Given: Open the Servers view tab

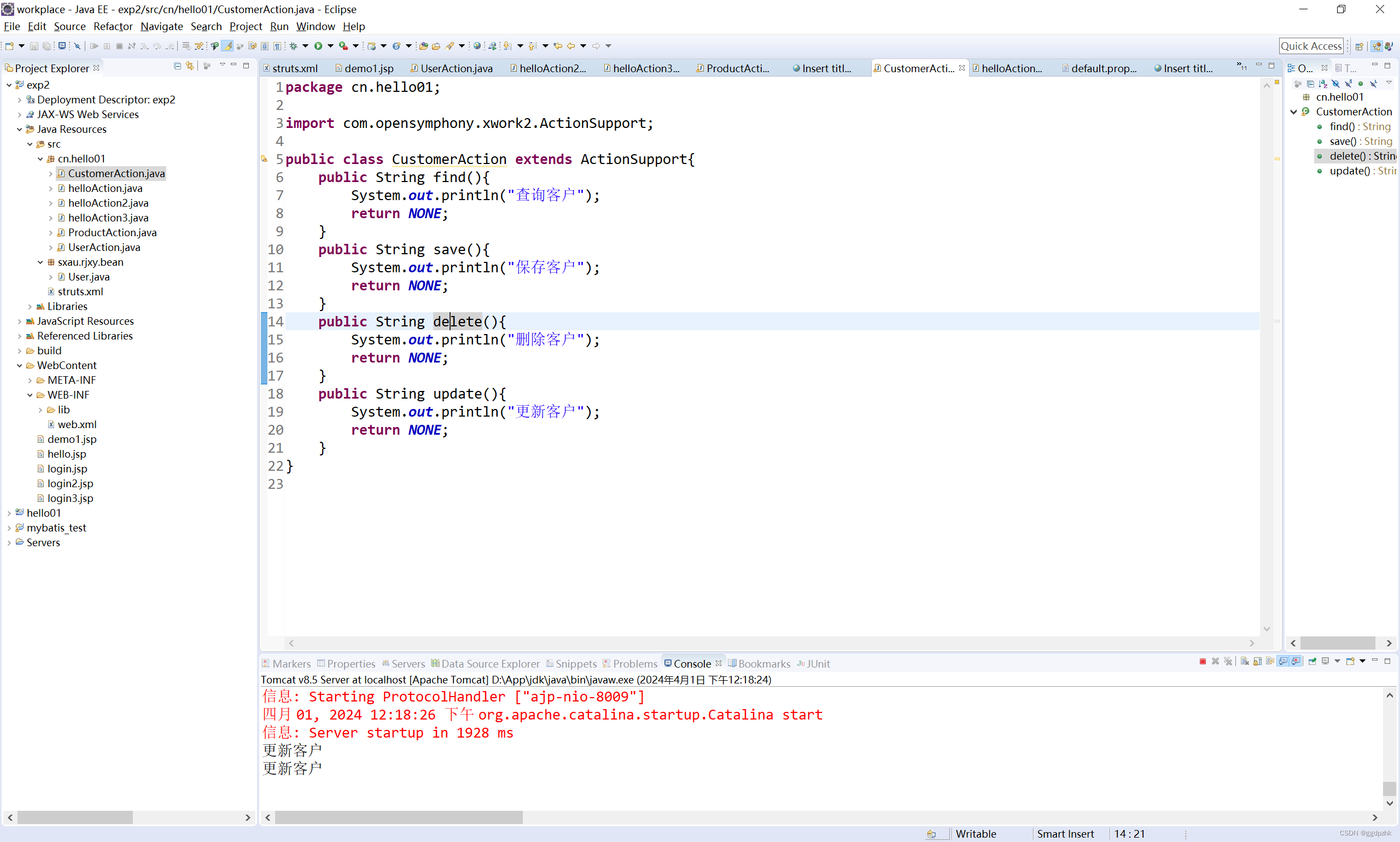Looking at the screenshot, I should (x=403, y=663).
